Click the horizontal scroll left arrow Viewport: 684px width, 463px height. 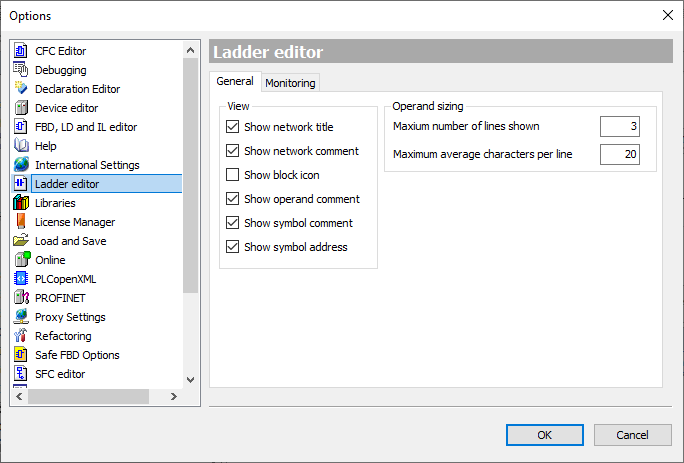pyautogui.click(x=19, y=397)
